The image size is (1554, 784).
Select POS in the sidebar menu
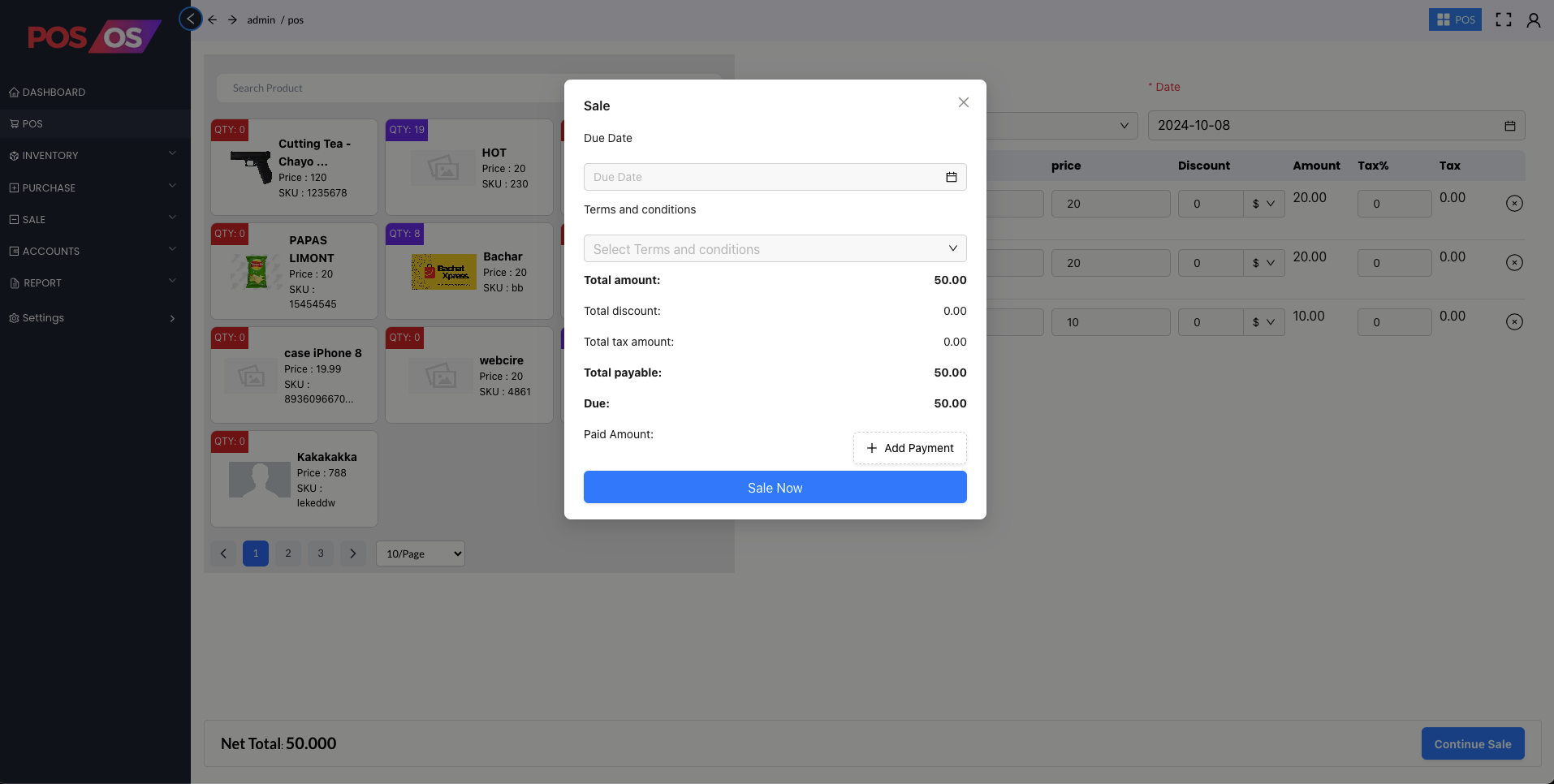click(x=31, y=123)
